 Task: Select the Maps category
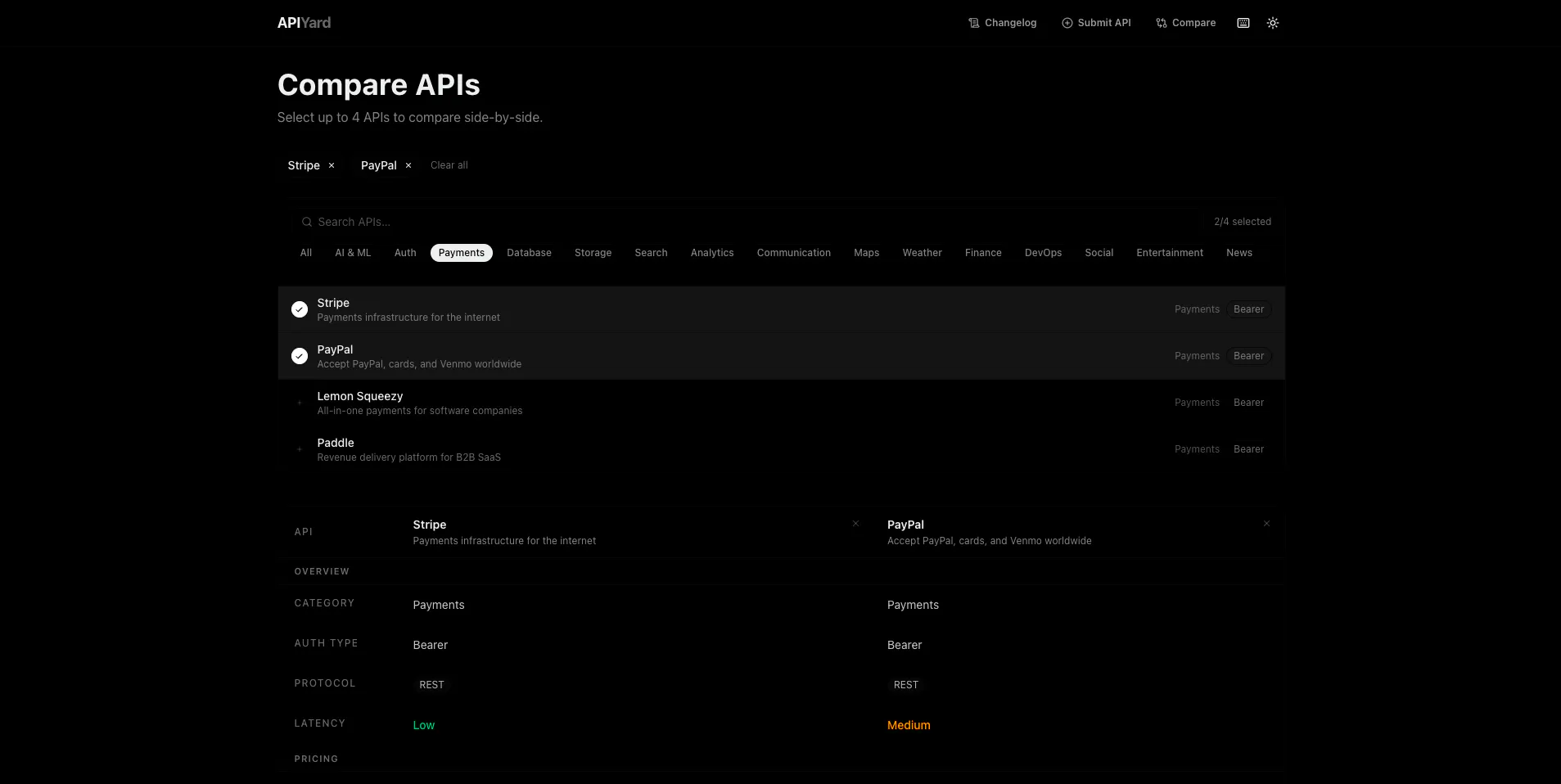pyautogui.click(x=867, y=253)
